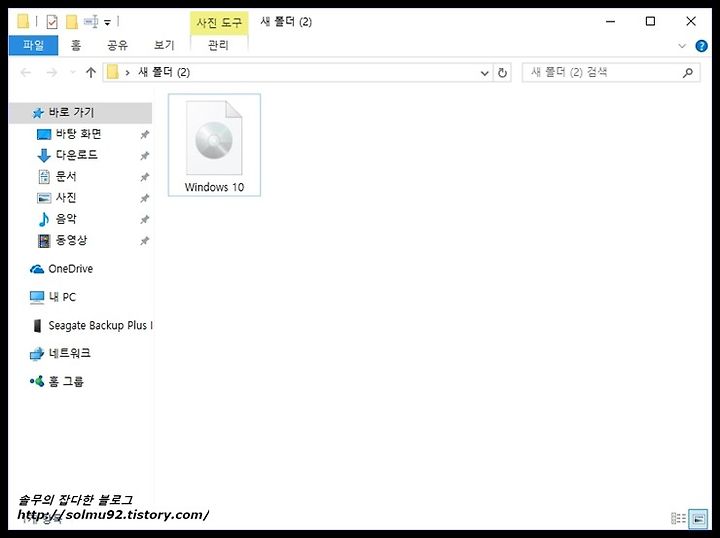Switch to large icons view in status bar
This screenshot has width=720, height=538.
click(698, 519)
